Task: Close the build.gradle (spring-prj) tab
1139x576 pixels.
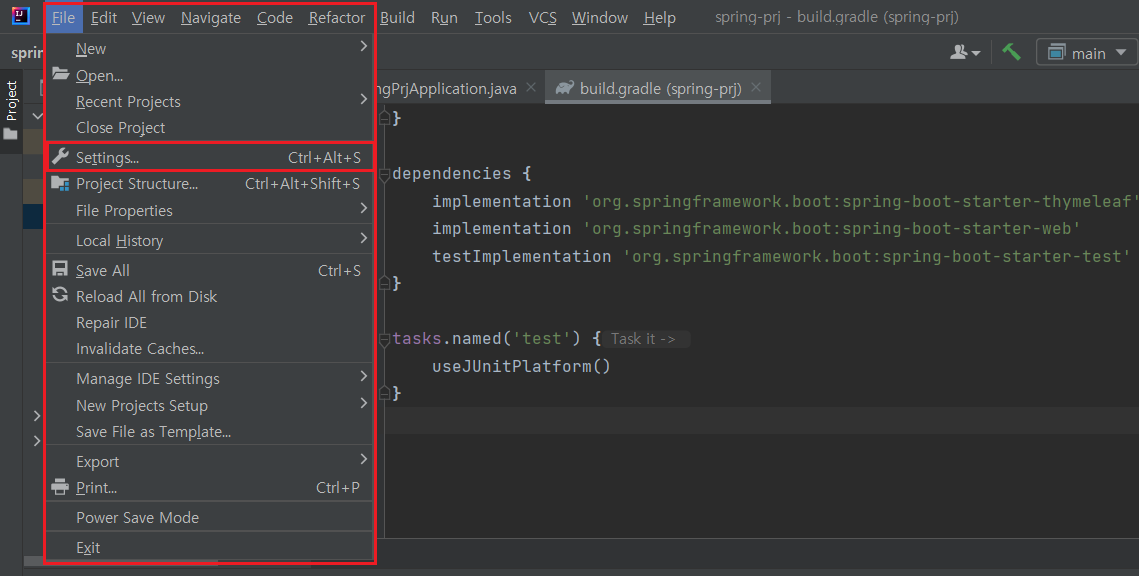Action: (x=755, y=87)
